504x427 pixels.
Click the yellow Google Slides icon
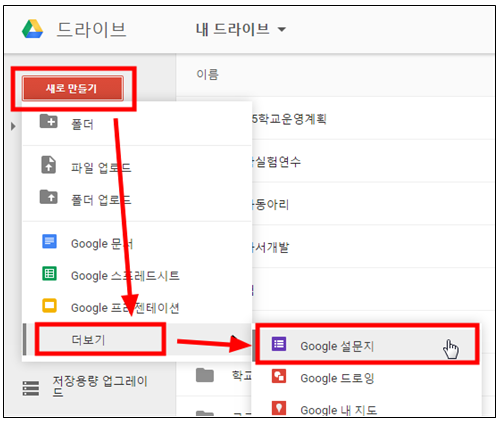pos(49,305)
